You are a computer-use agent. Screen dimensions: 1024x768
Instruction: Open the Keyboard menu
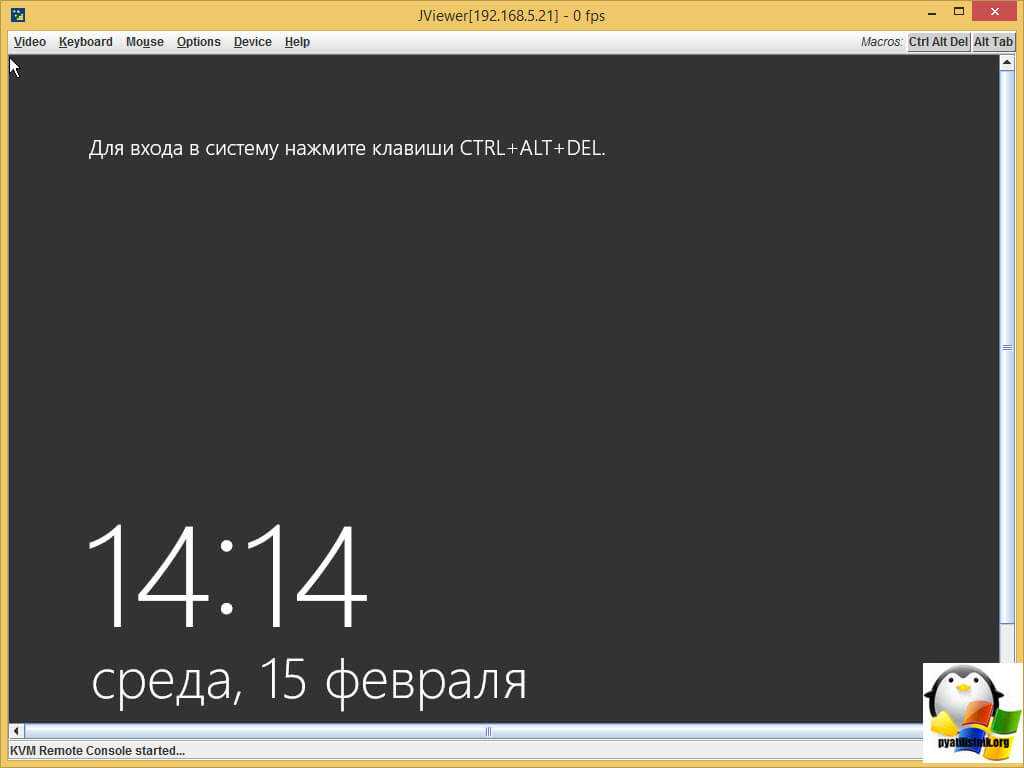[x=85, y=42]
